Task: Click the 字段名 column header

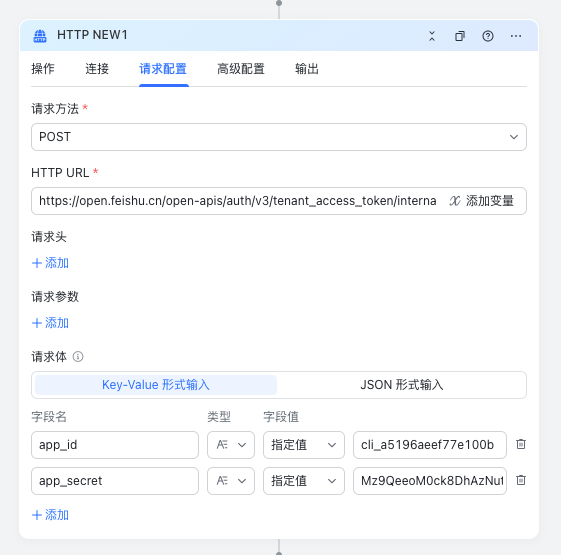Action: click(x=49, y=417)
